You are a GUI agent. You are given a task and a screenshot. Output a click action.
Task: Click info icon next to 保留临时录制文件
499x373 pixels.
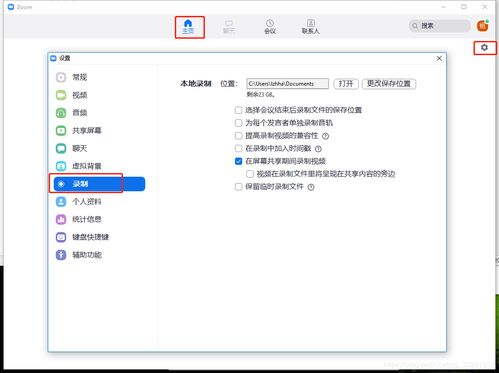(x=311, y=187)
